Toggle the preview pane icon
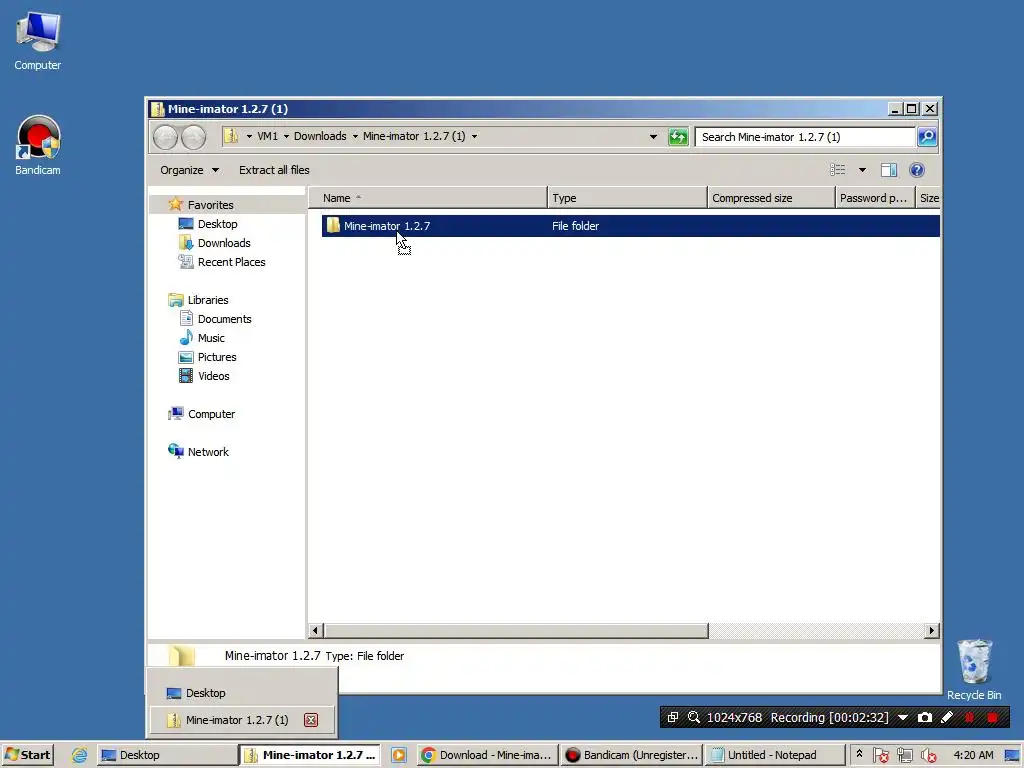This screenshot has width=1024, height=768. click(888, 170)
